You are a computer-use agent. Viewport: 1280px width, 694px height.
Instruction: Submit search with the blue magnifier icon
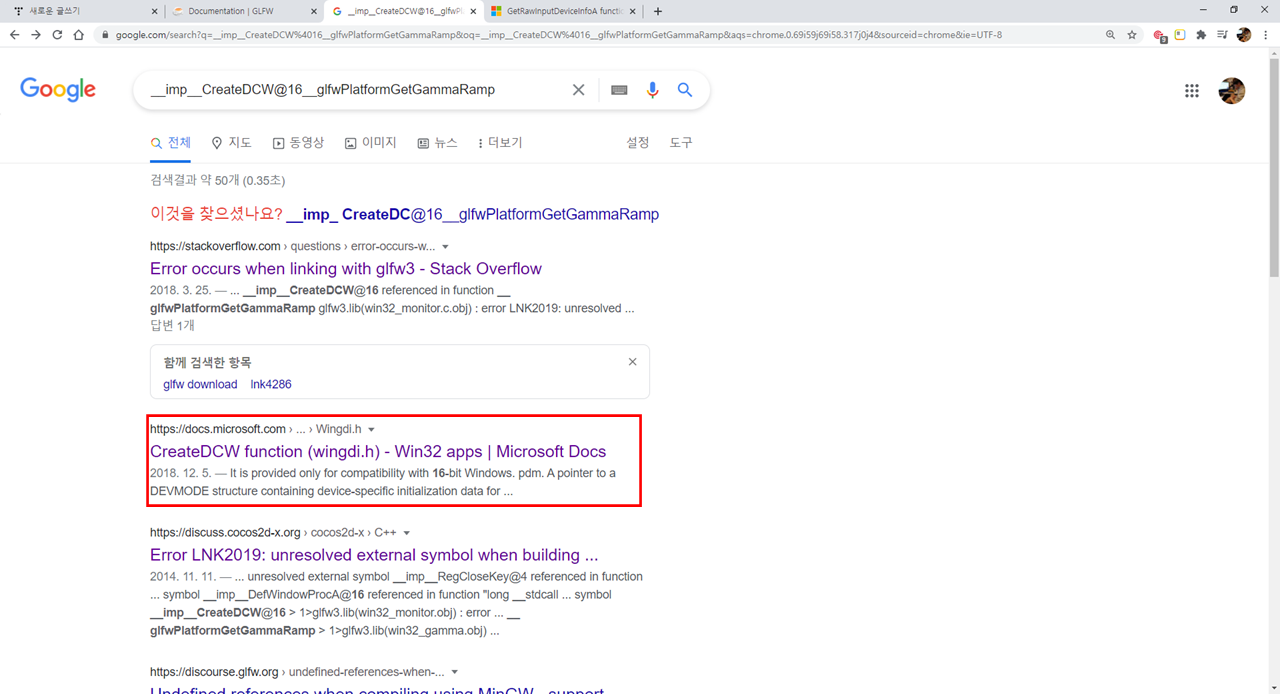[685, 90]
